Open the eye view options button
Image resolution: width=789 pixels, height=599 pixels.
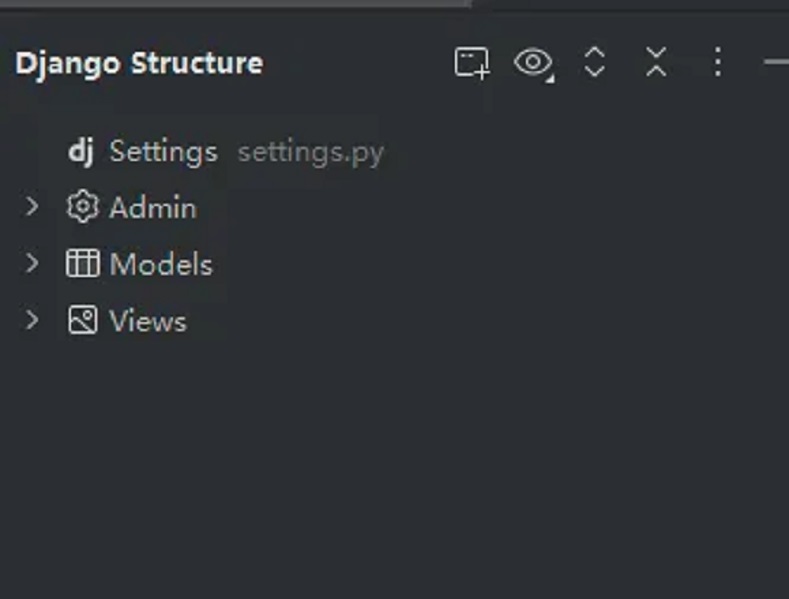pos(533,63)
